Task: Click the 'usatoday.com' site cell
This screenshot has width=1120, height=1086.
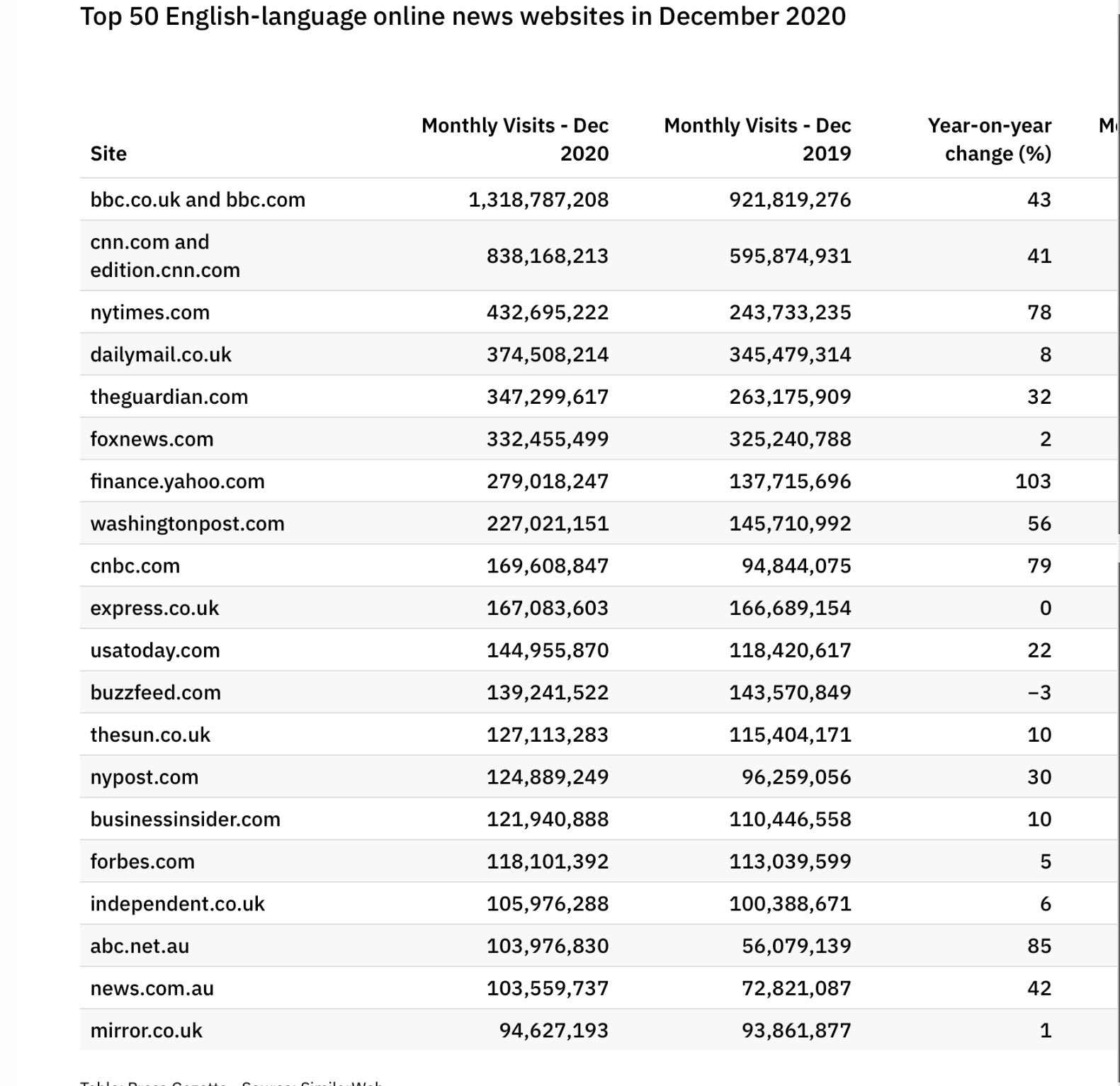Action: (155, 650)
